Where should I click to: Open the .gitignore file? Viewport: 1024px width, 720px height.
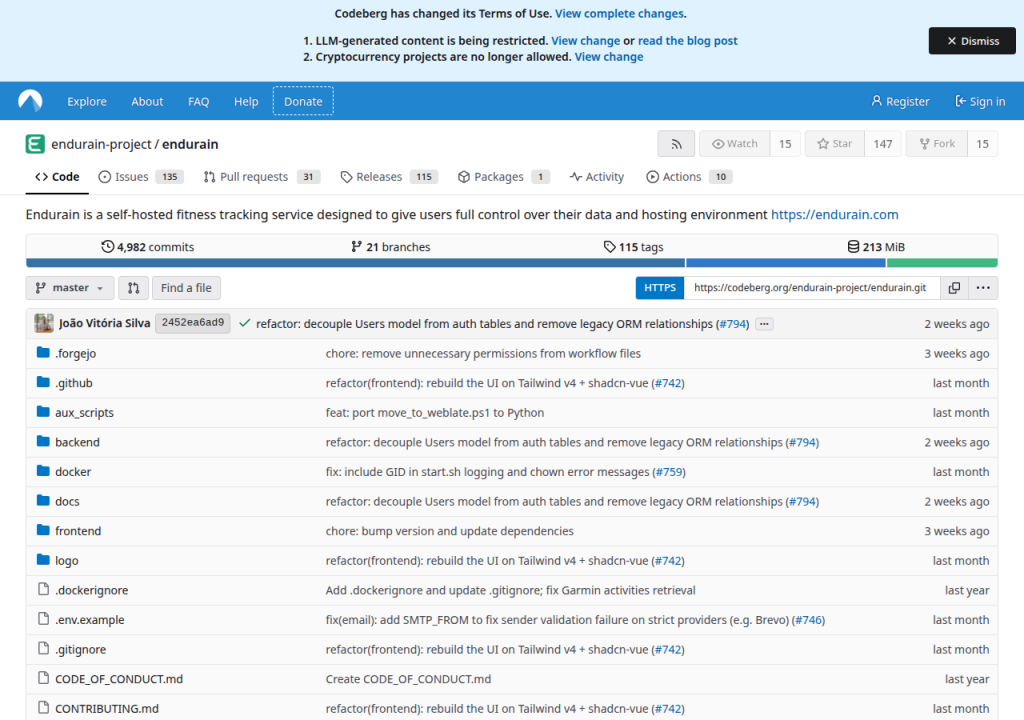80,649
